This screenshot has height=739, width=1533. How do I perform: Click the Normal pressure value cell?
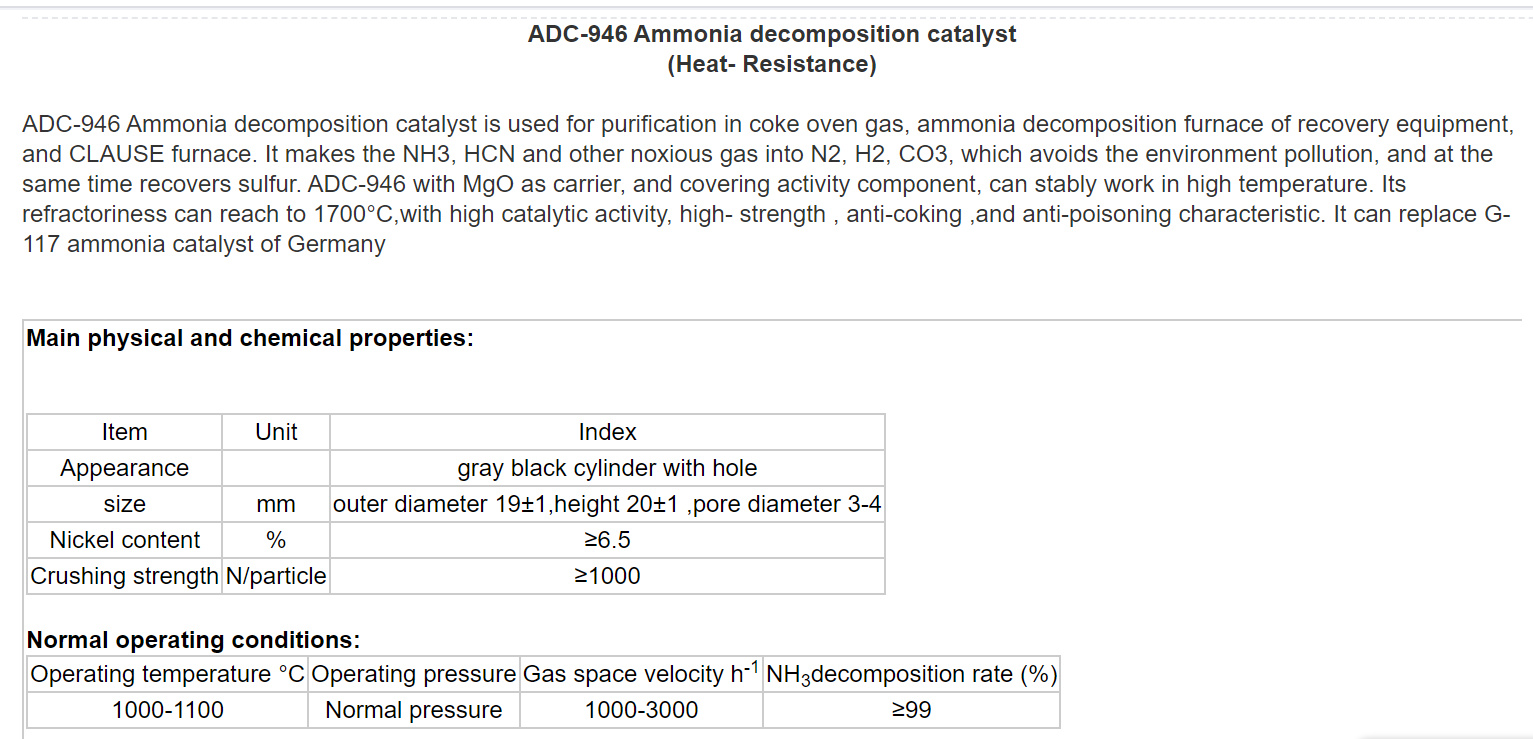pos(414,710)
